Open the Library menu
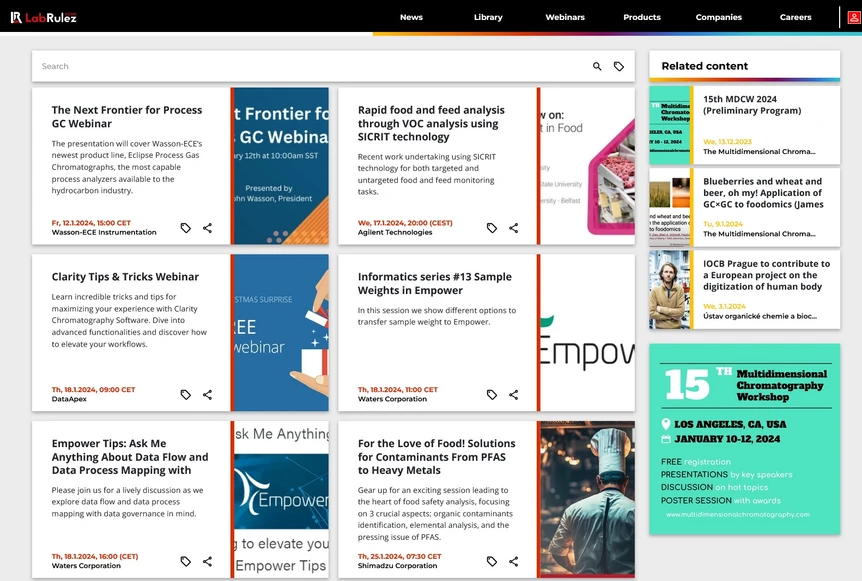The image size is (862, 581). pos(488,17)
